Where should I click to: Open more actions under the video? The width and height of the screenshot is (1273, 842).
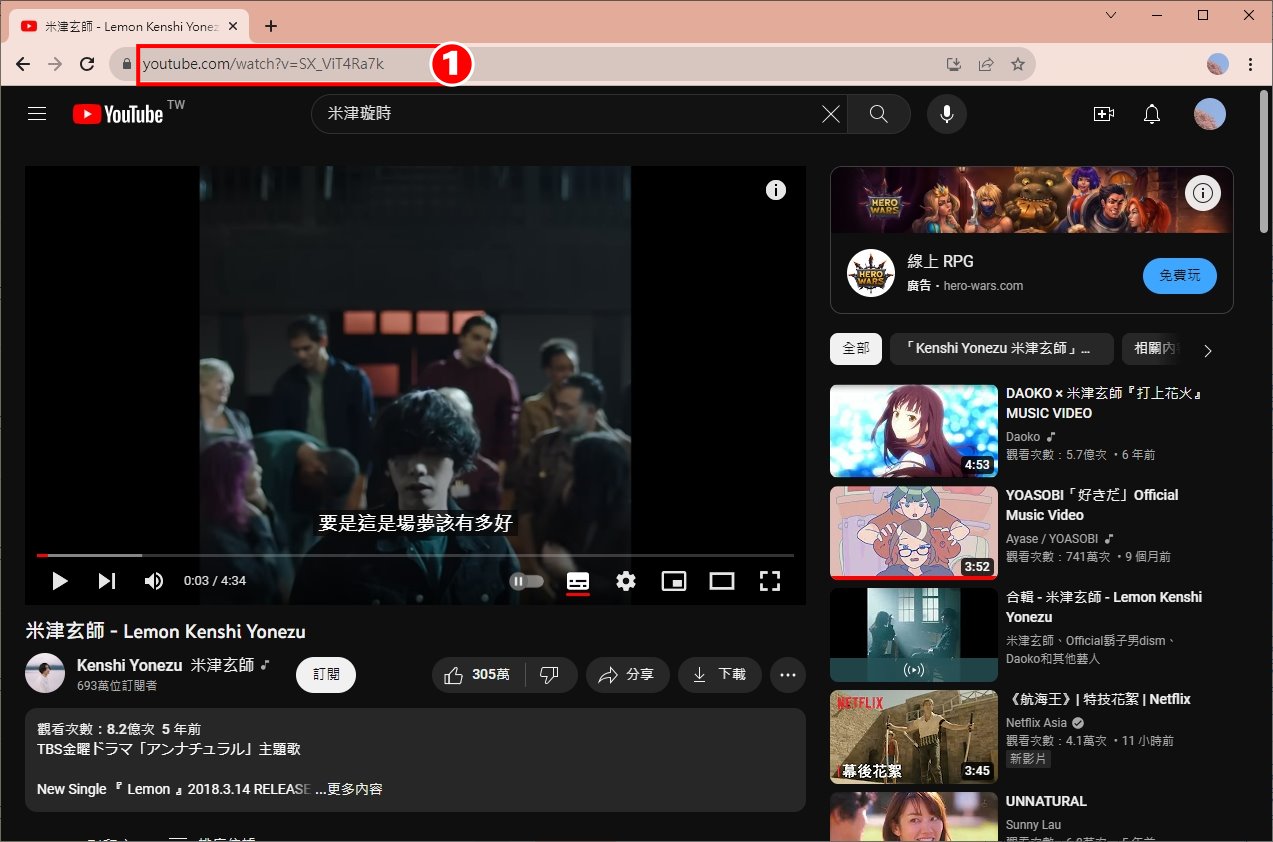tap(788, 675)
